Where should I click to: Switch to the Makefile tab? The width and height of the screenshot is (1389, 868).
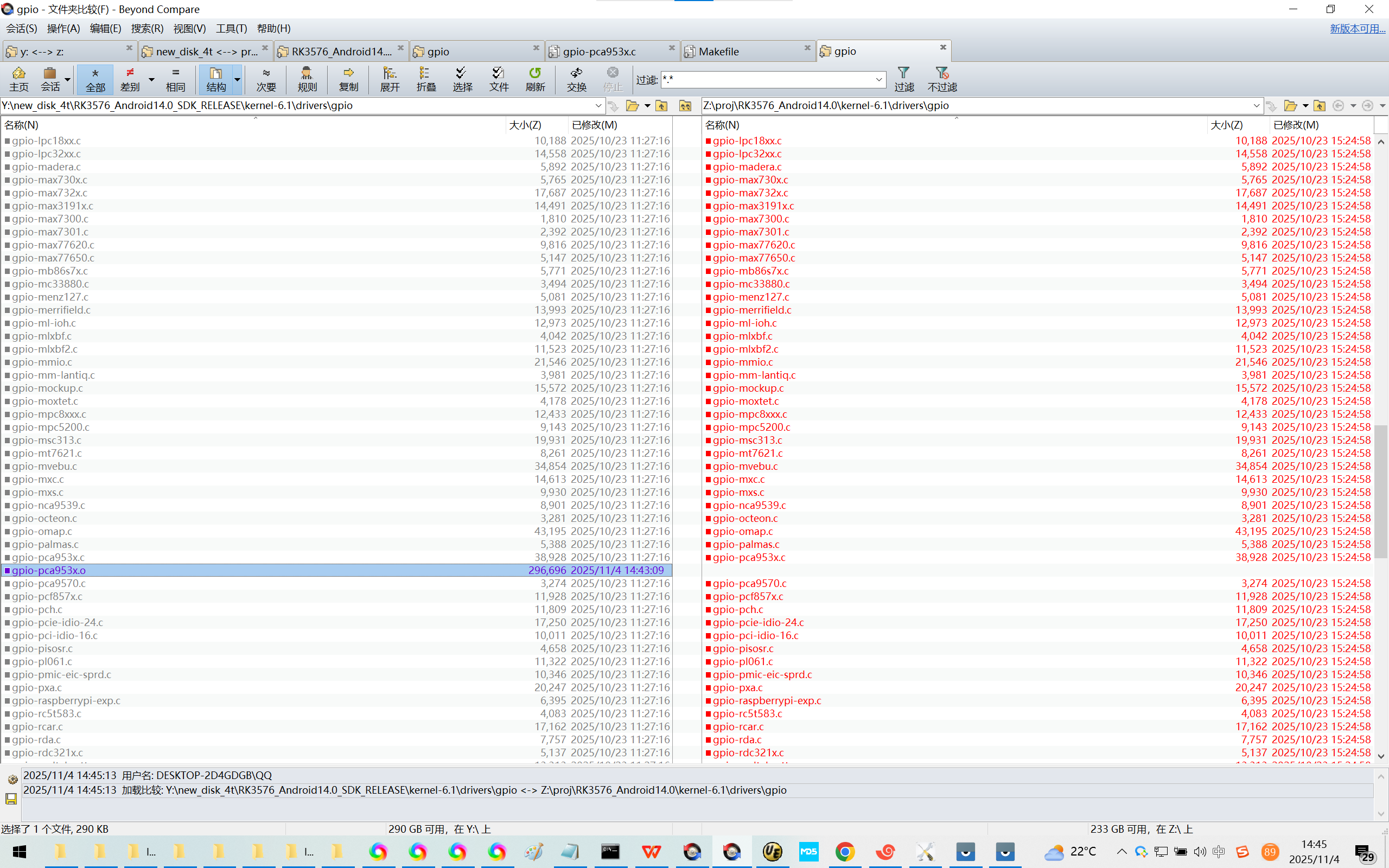coord(718,52)
